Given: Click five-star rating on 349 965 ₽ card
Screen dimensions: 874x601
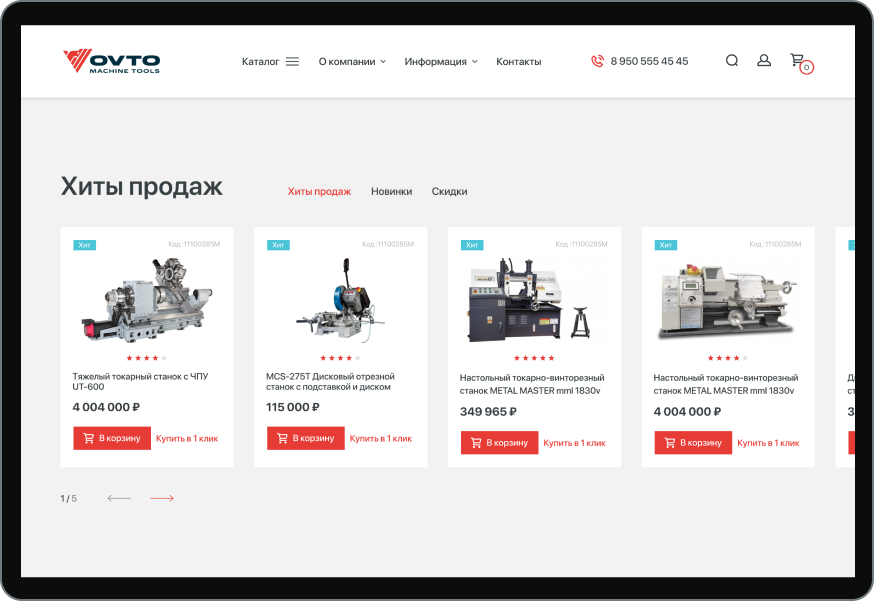Looking at the screenshot, I should pyautogui.click(x=534, y=358).
